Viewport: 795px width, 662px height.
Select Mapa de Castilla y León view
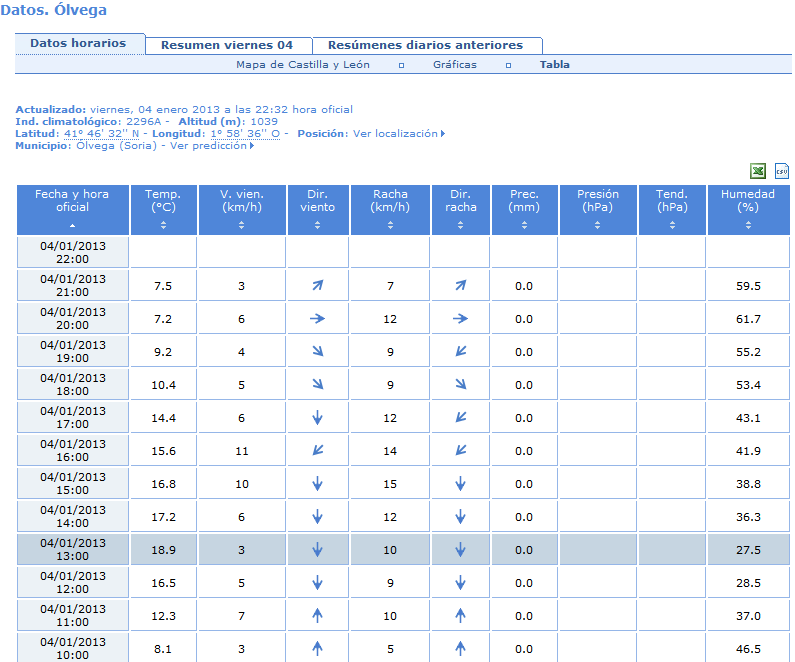click(x=303, y=65)
